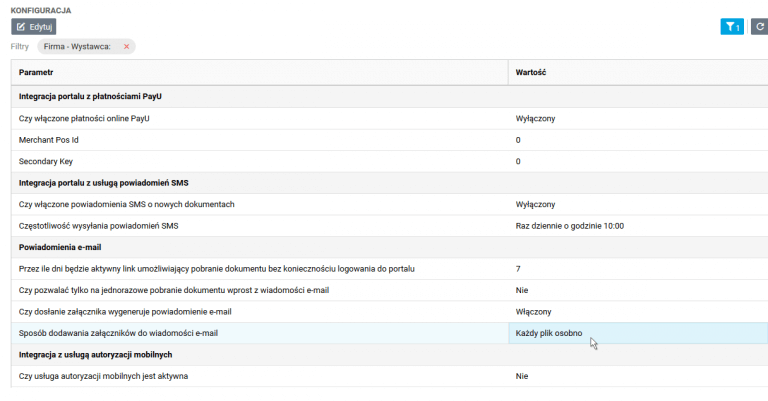
Task: Click the SMS notifications Wyłączony value
Action: coord(535,204)
